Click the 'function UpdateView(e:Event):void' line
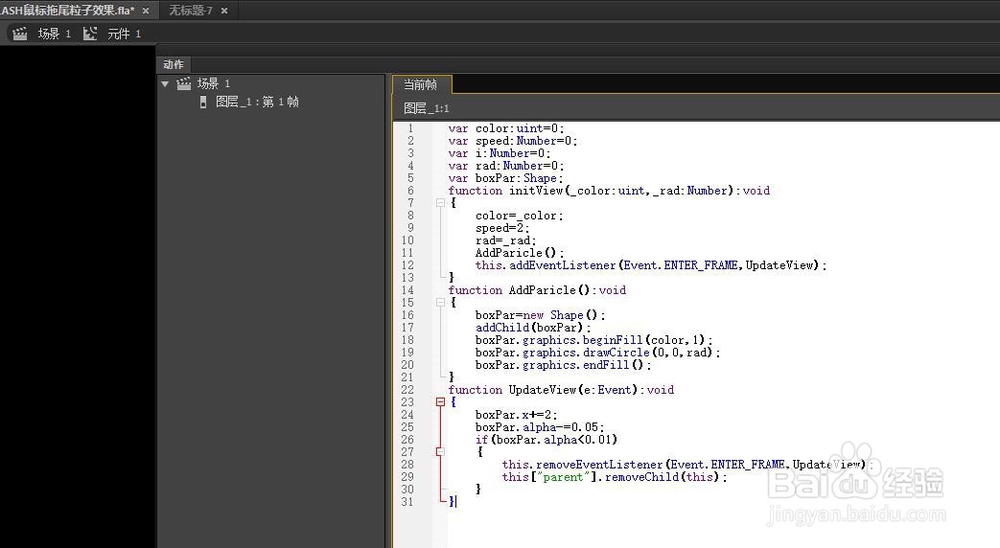This screenshot has height=548, width=1000. click(561, 390)
